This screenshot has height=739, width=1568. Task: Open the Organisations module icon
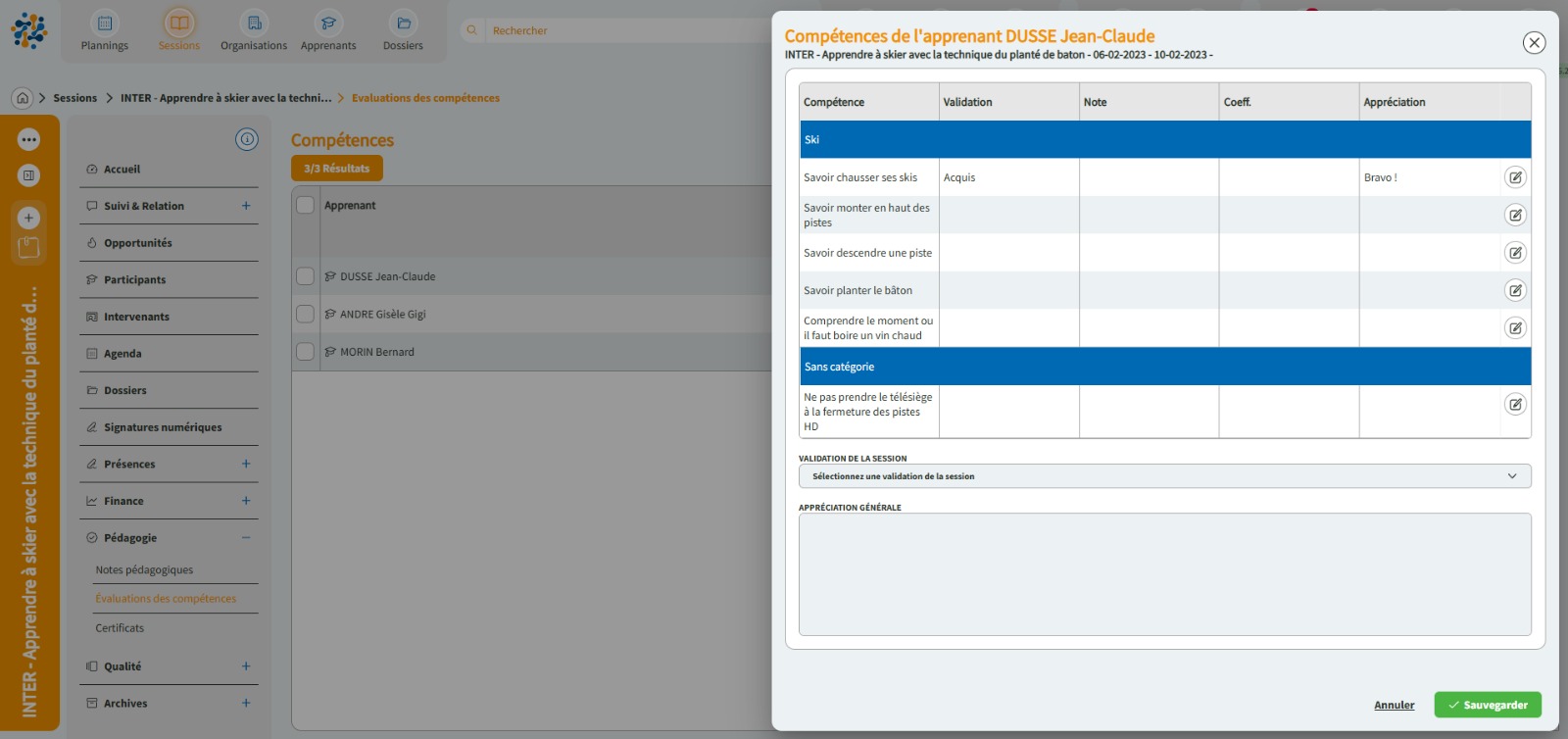(x=254, y=24)
